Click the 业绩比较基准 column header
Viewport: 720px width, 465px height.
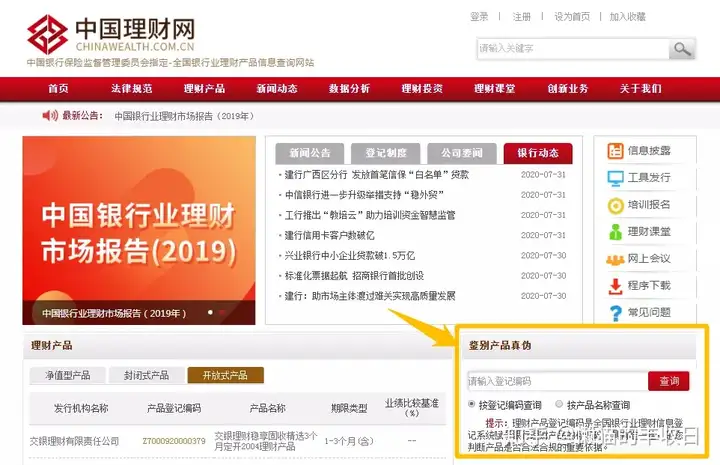[412, 408]
